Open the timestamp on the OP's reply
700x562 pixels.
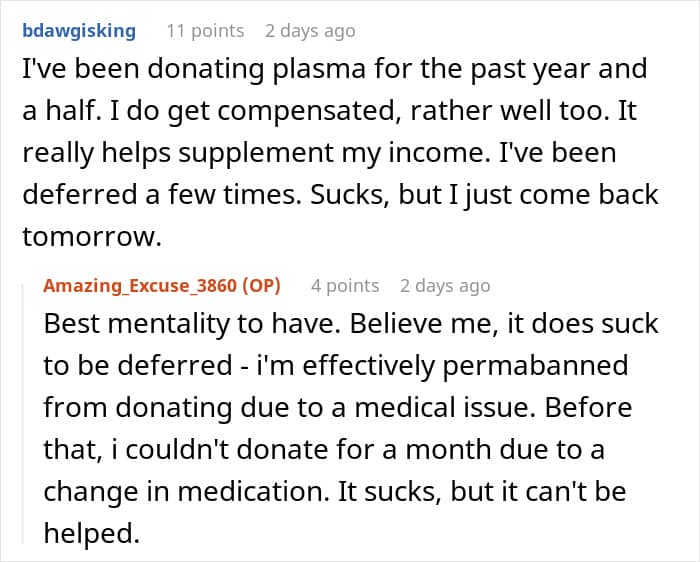click(x=445, y=286)
